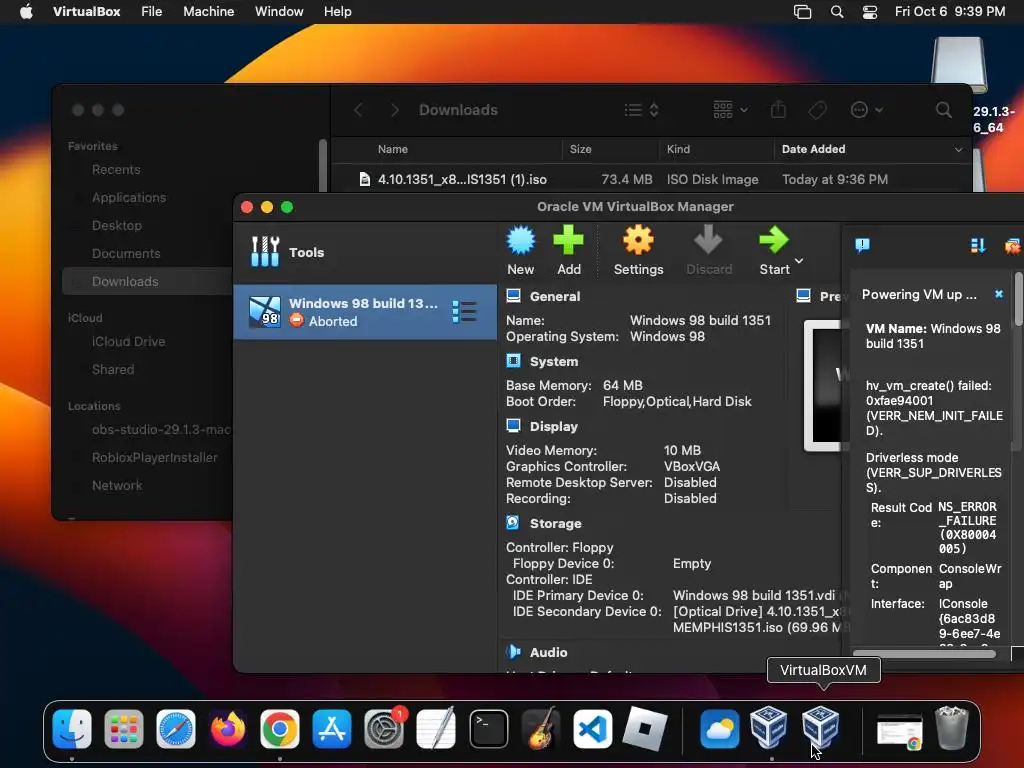Open the Start button dropdown arrow
This screenshot has height=768, width=1024.
pyautogui.click(x=799, y=261)
